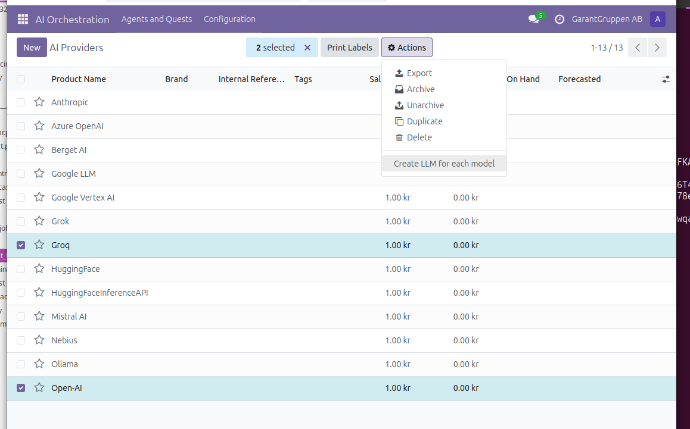The height and width of the screenshot is (429, 690).
Task: Open the HuggingFaceInferenceAPI record
Action: coord(100,293)
